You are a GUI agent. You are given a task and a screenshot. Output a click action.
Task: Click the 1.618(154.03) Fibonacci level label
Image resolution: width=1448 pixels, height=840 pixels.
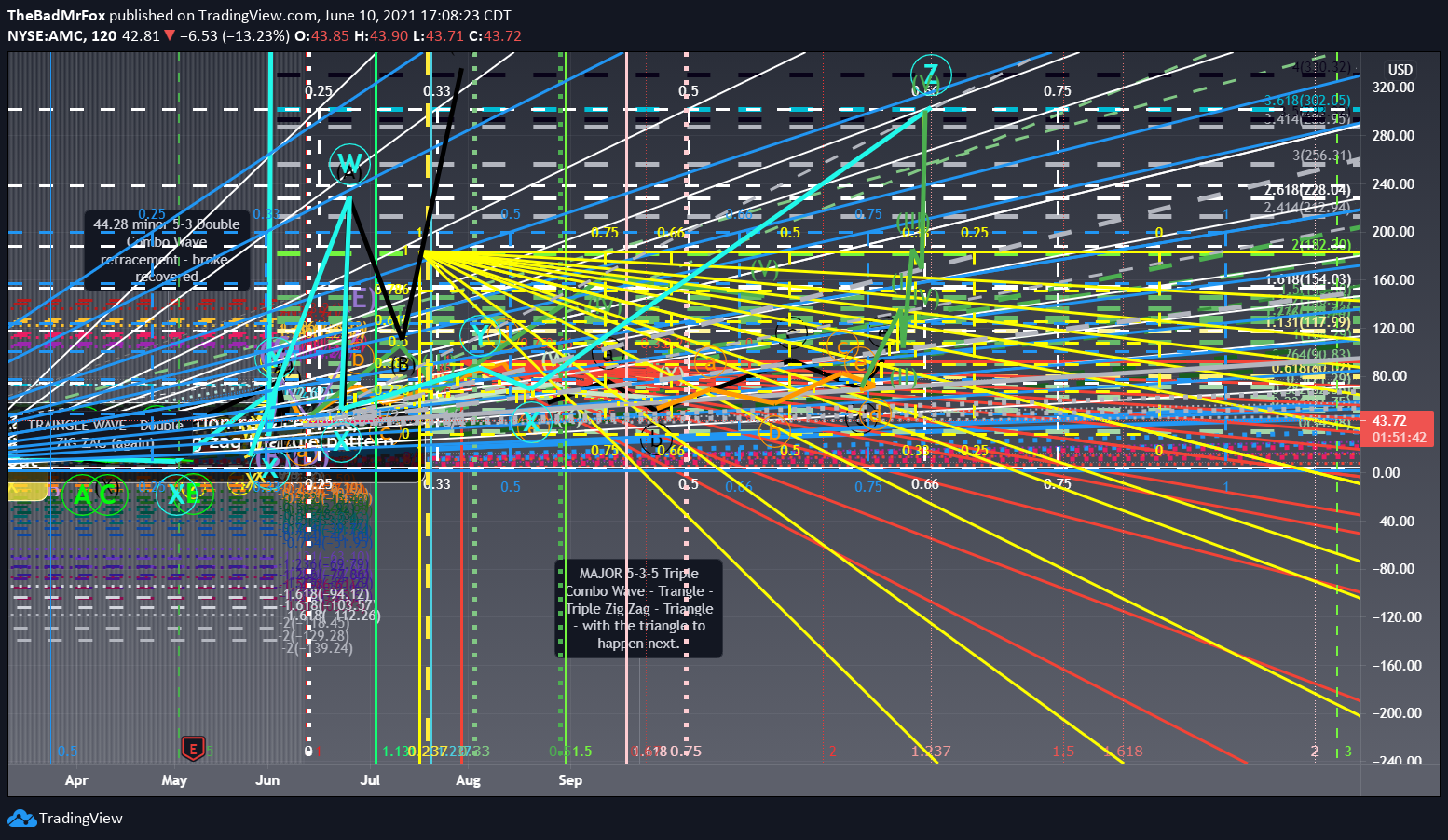click(x=1307, y=279)
